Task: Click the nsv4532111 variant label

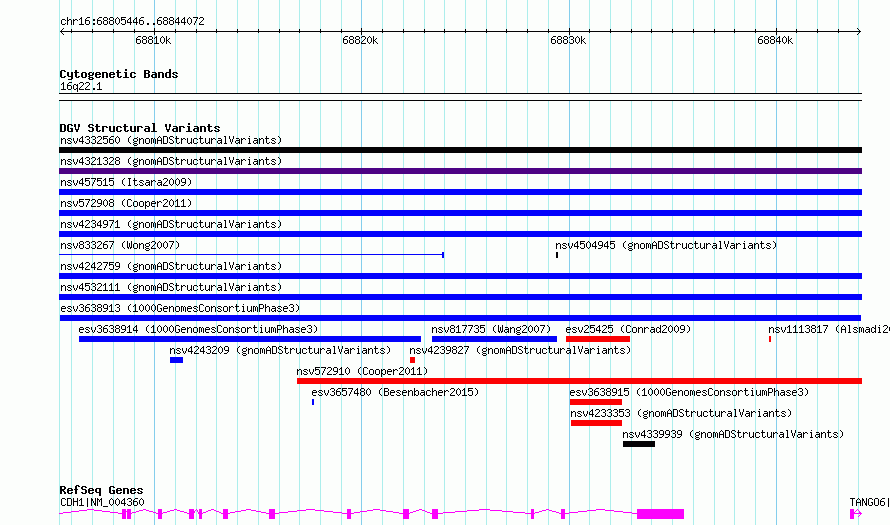Action: (171, 287)
